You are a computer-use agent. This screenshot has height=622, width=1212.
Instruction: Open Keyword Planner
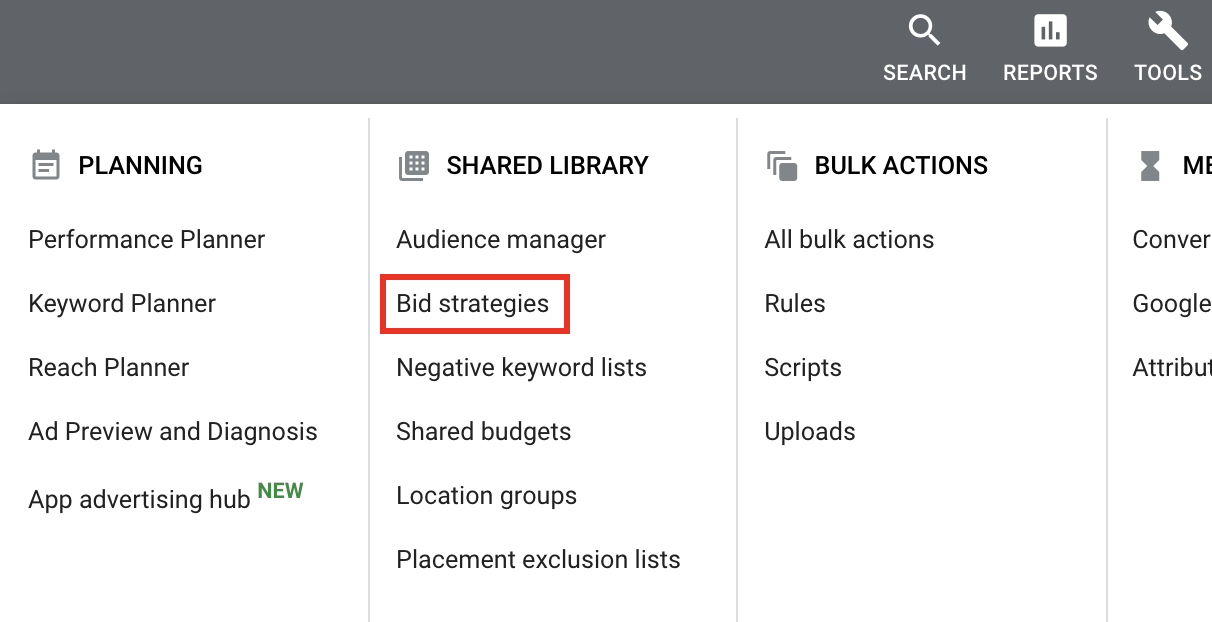tap(122, 304)
